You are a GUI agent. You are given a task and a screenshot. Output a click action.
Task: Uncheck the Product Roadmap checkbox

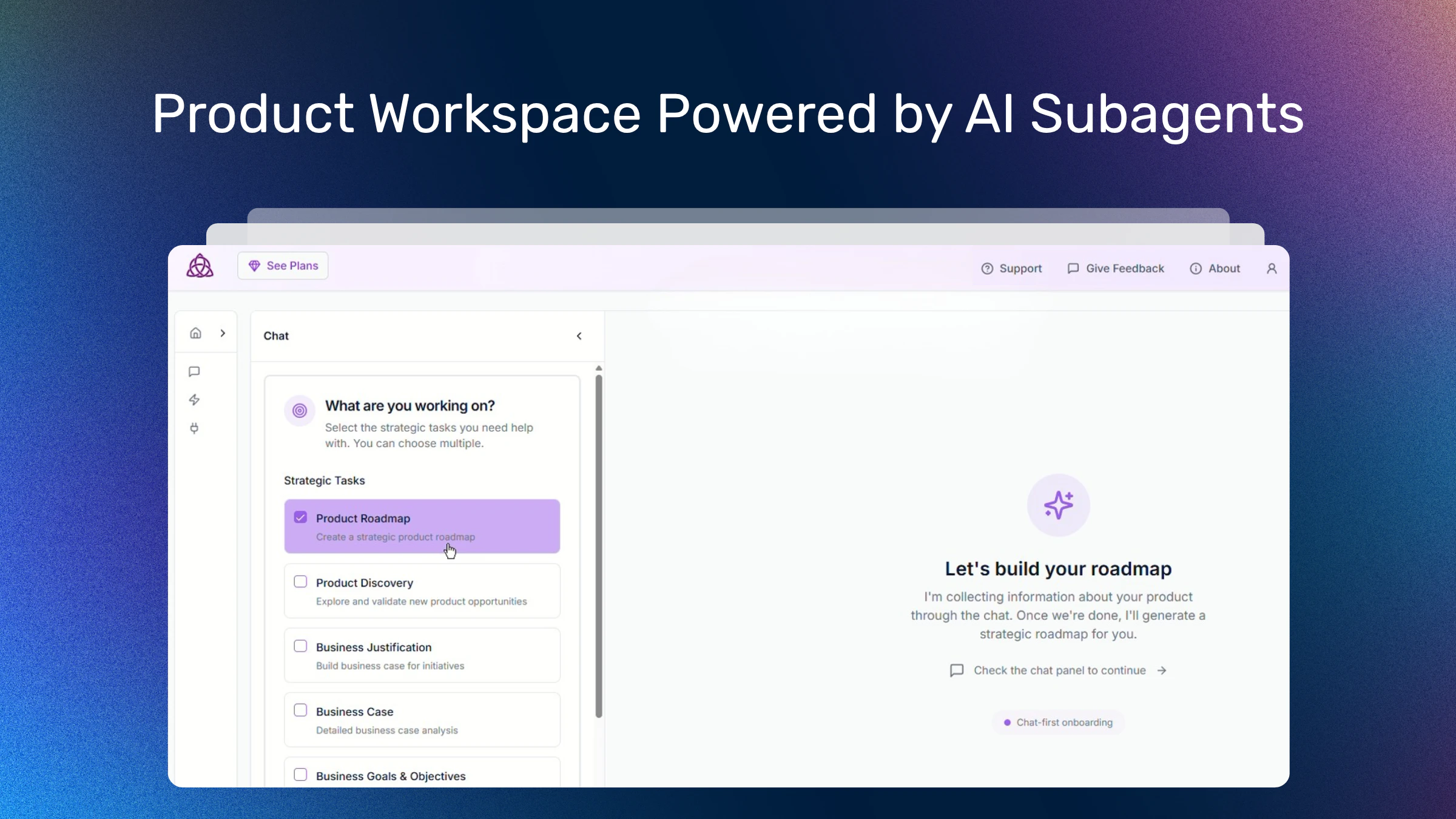300,517
